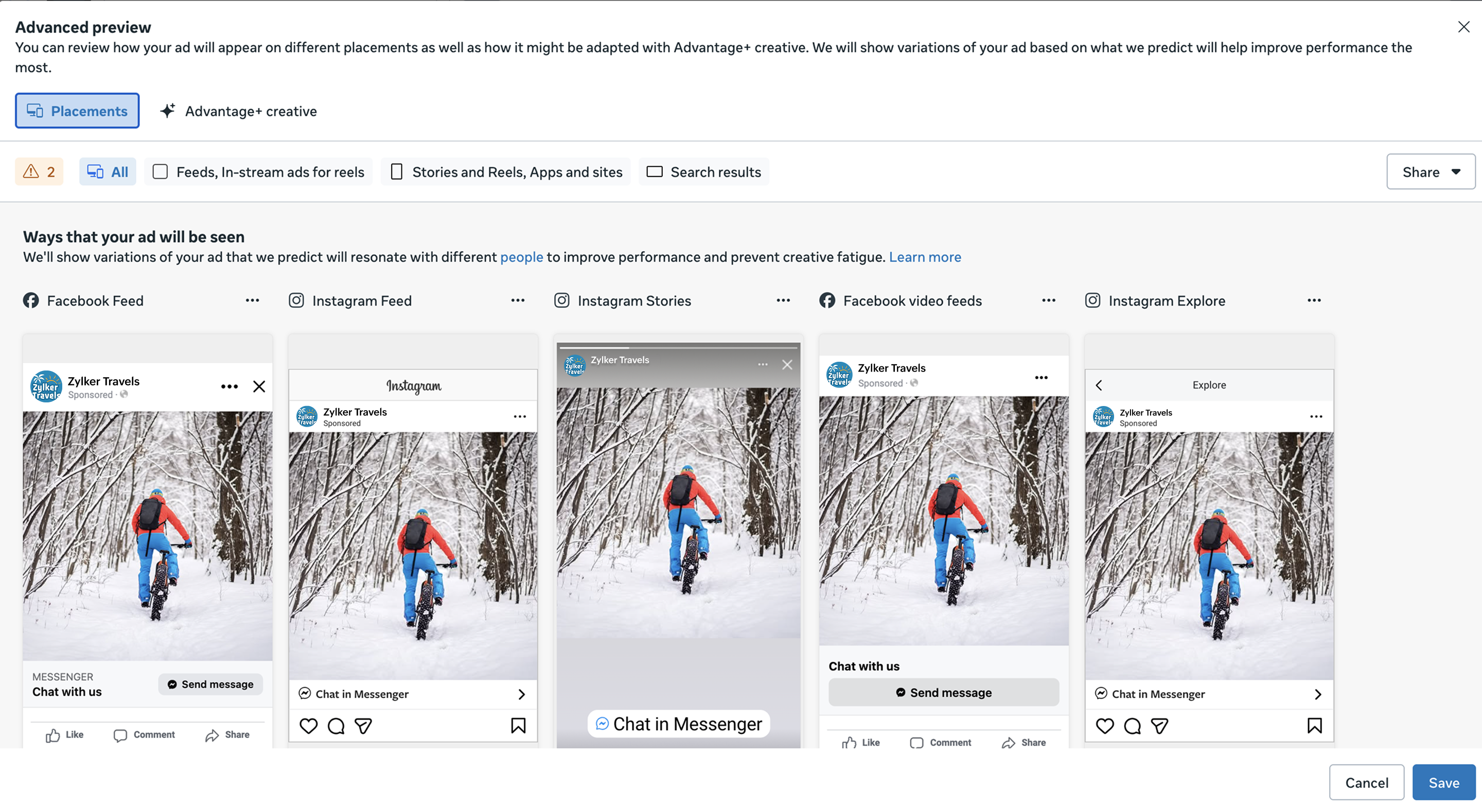Like the Instagram Feed ad with heart icon
The height and width of the screenshot is (812, 1482).
tap(308, 726)
